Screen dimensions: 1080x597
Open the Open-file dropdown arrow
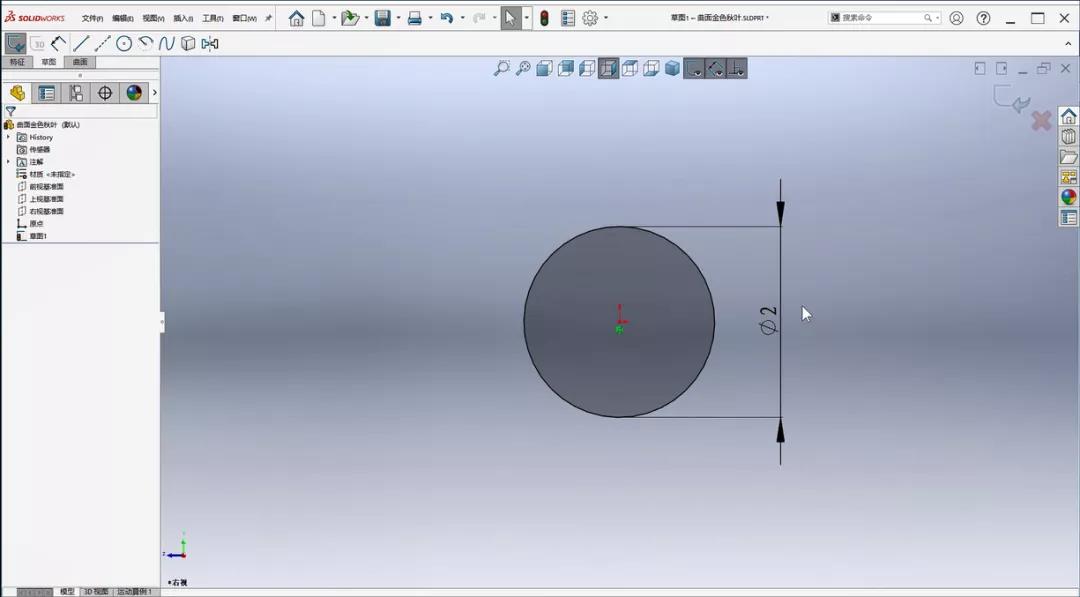pos(366,18)
